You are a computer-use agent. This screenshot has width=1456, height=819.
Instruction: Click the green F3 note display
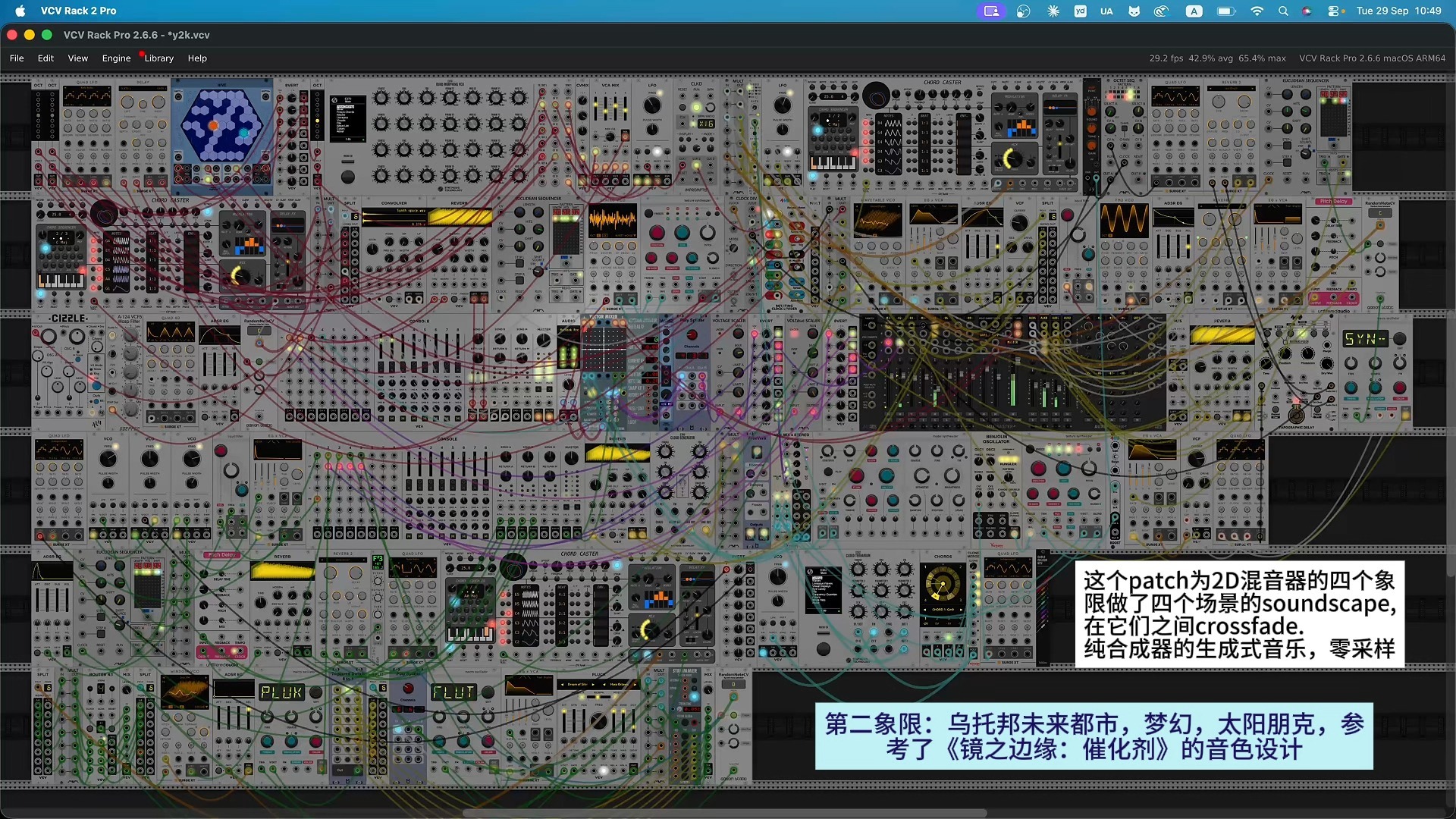[x=378, y=562]
